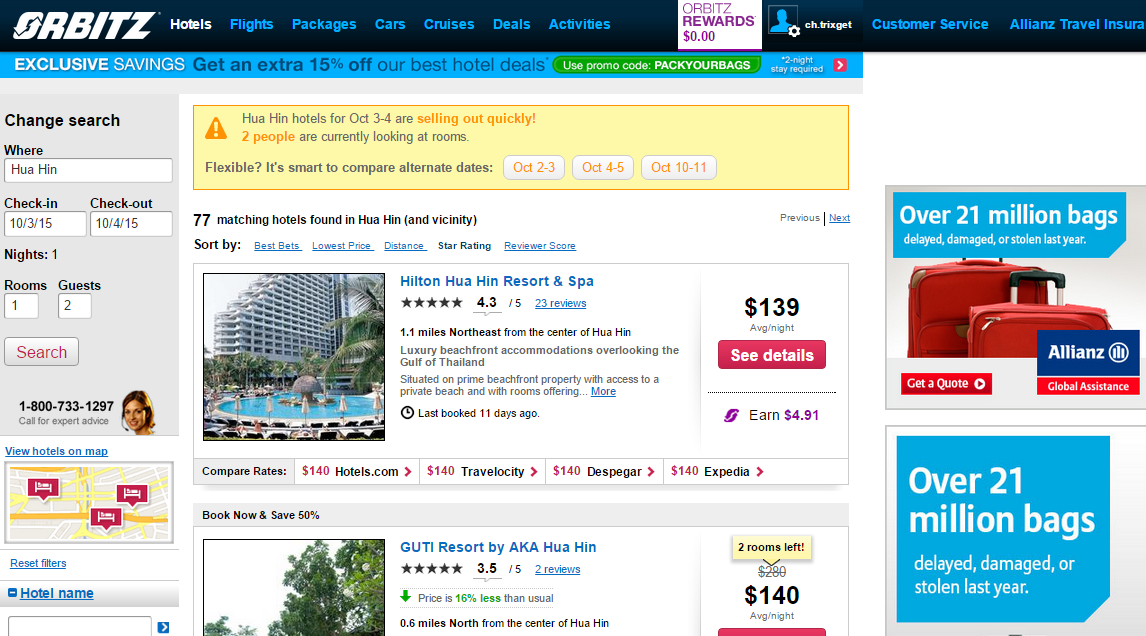Screen dimensions: 1146x636
Task: Sort results by Lowest Price
Action: [x=342, y=246]
